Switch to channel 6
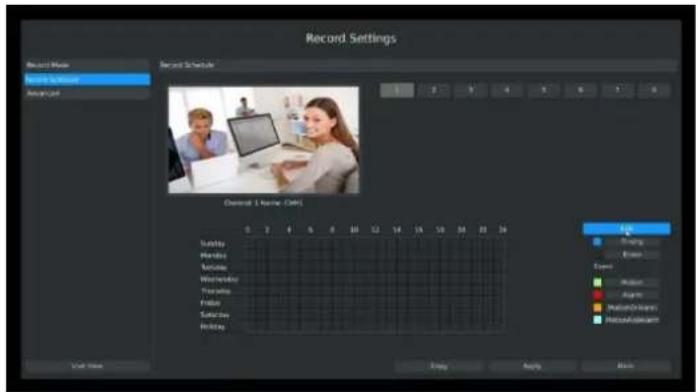 [580, 90]
